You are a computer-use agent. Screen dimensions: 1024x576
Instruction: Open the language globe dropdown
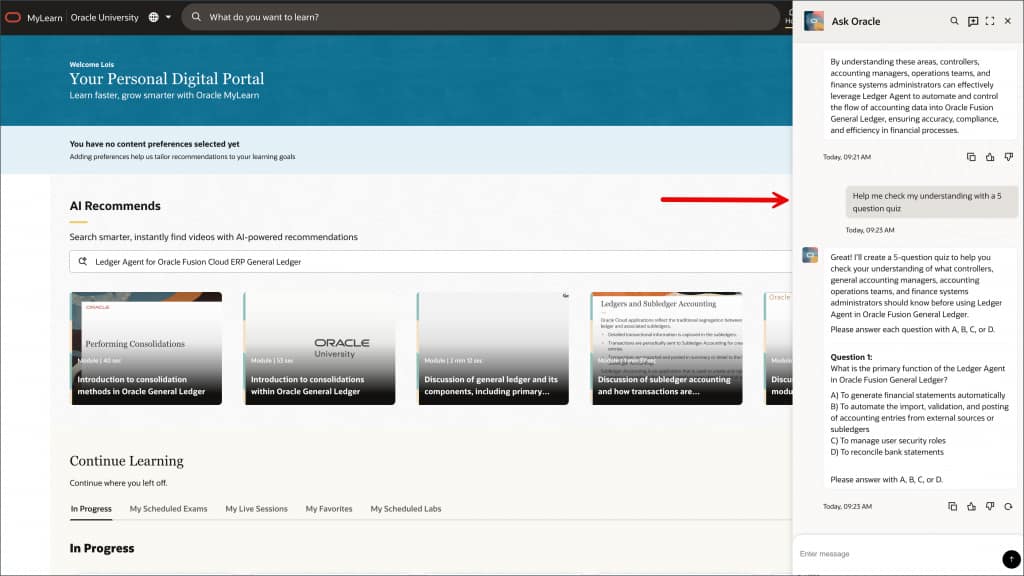[159, 18]
